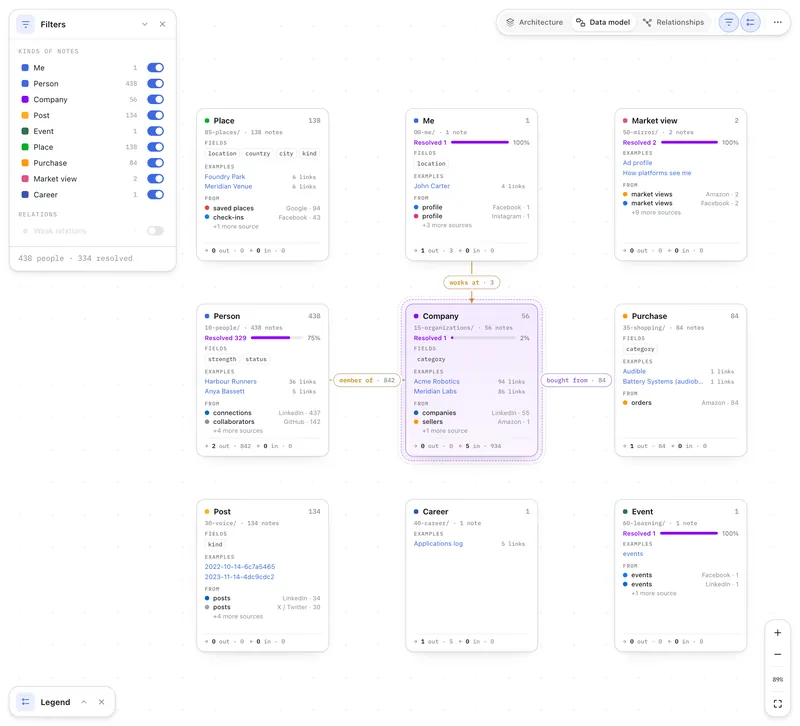Click the fit-to-screen icon

coord(778,704)
